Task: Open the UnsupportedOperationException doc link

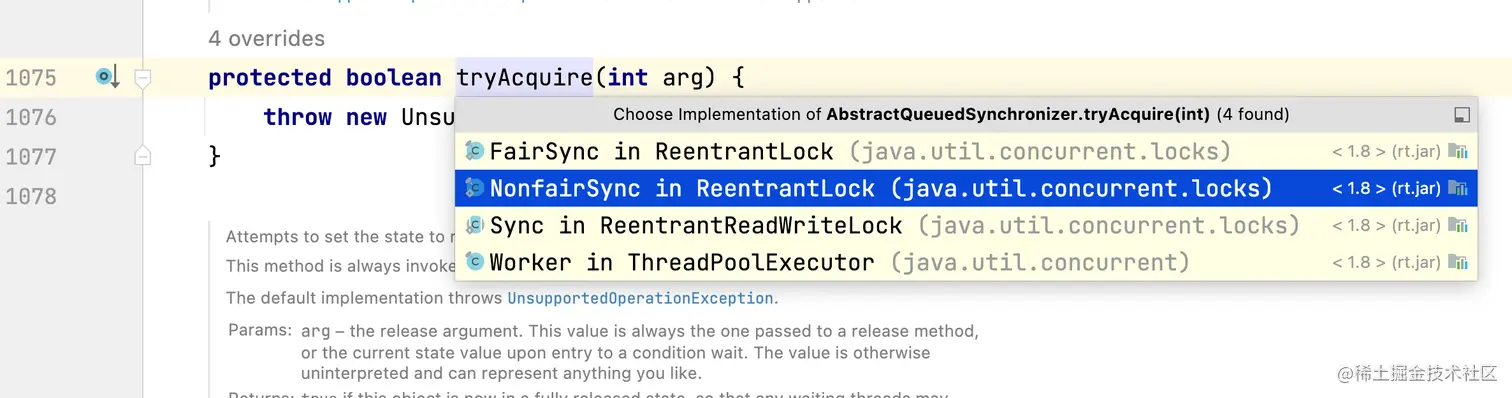Action: pos(641,298)
